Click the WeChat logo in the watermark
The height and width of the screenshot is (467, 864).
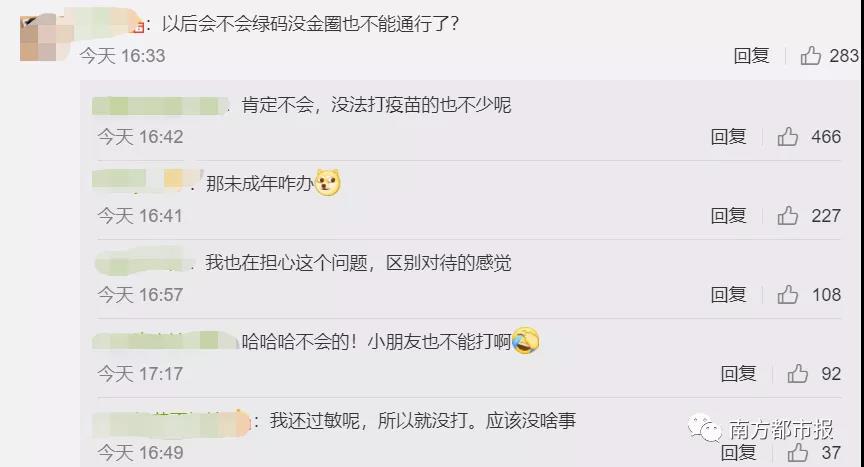click(x=704, y=428)
